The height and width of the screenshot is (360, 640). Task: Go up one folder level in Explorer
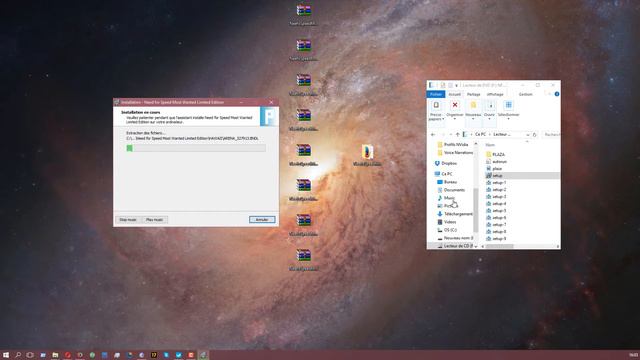(x=458, y=134)
